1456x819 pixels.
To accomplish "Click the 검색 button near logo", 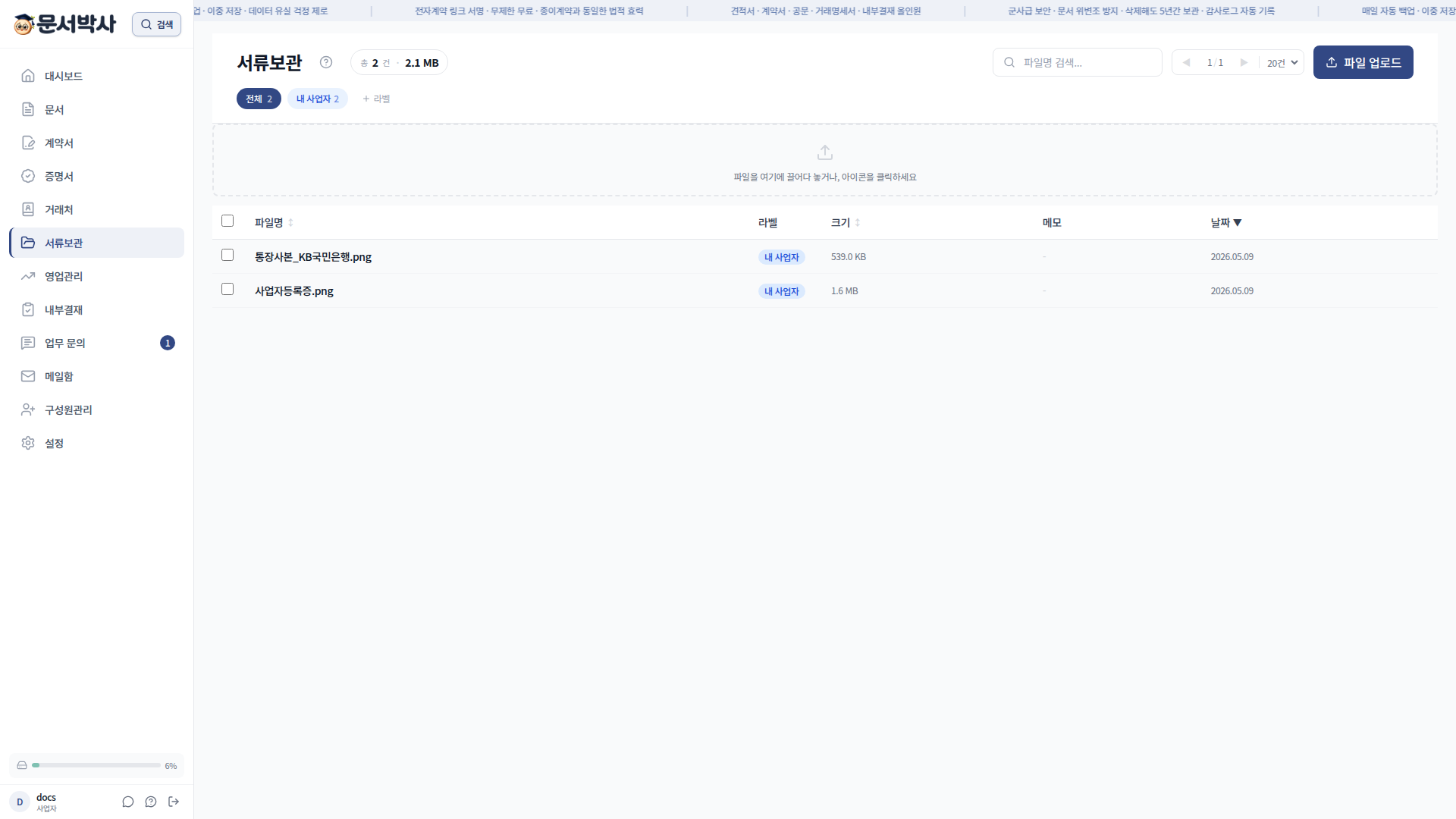I will pyautogui.click(x=156, y=24).
